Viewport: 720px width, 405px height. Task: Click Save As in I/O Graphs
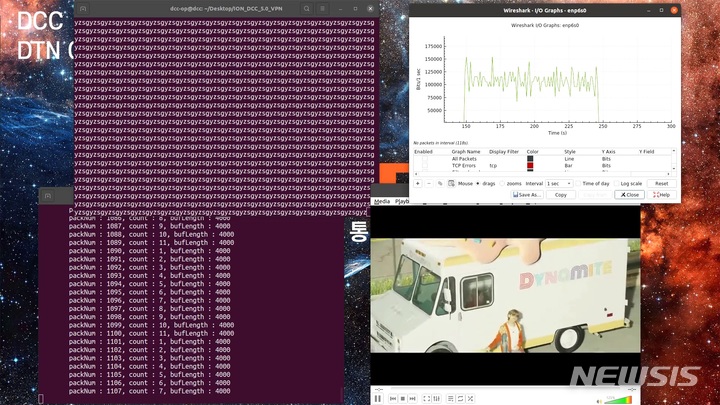tap(528, 195)
